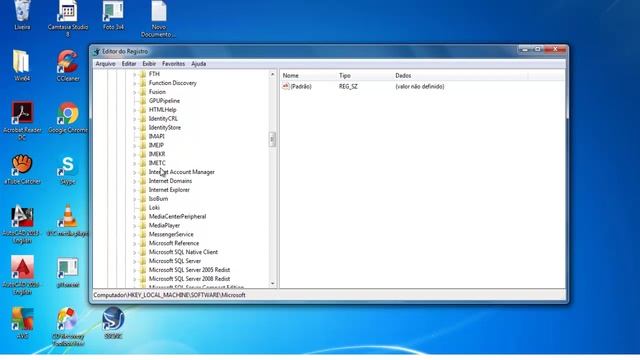Click the Internet Explorer folder icon
Image resolution: width=640 pixels, height=360 pixels.
(x=143, y=190)
